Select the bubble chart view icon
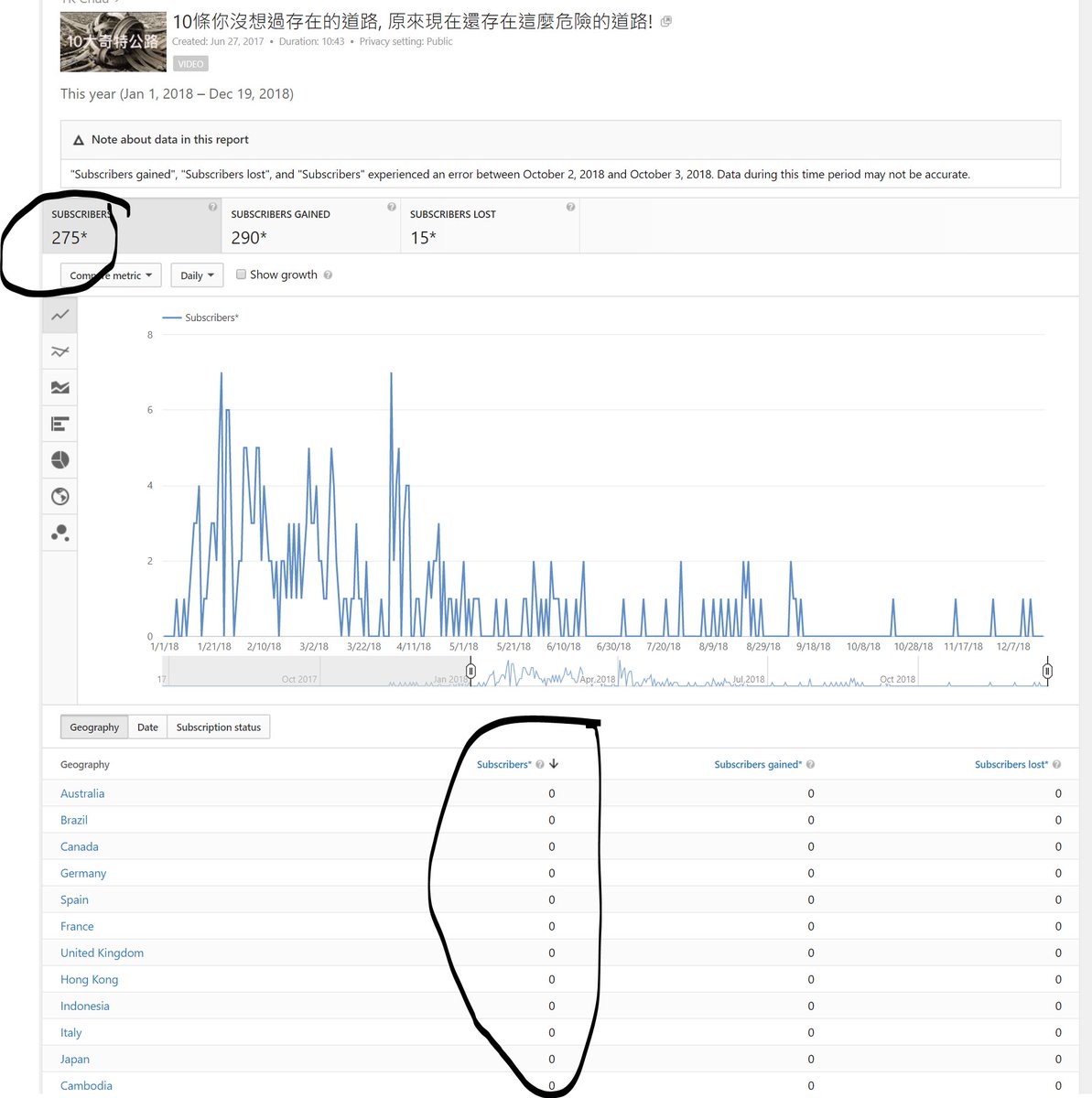 coord(60,533)
